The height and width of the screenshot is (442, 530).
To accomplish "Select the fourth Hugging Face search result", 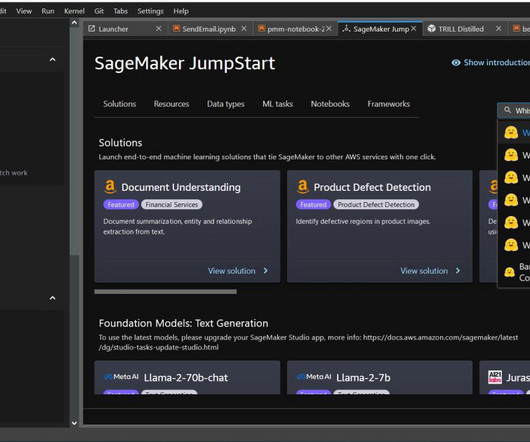I will point(514,200).
